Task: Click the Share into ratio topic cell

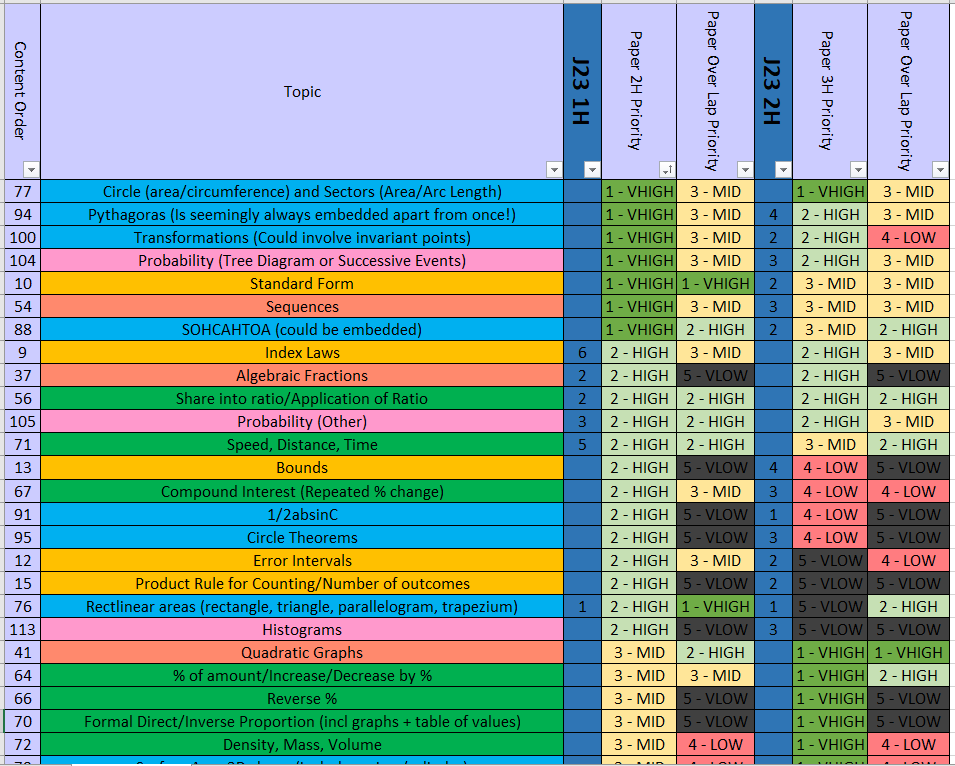Action: click(x=302, y=399)
